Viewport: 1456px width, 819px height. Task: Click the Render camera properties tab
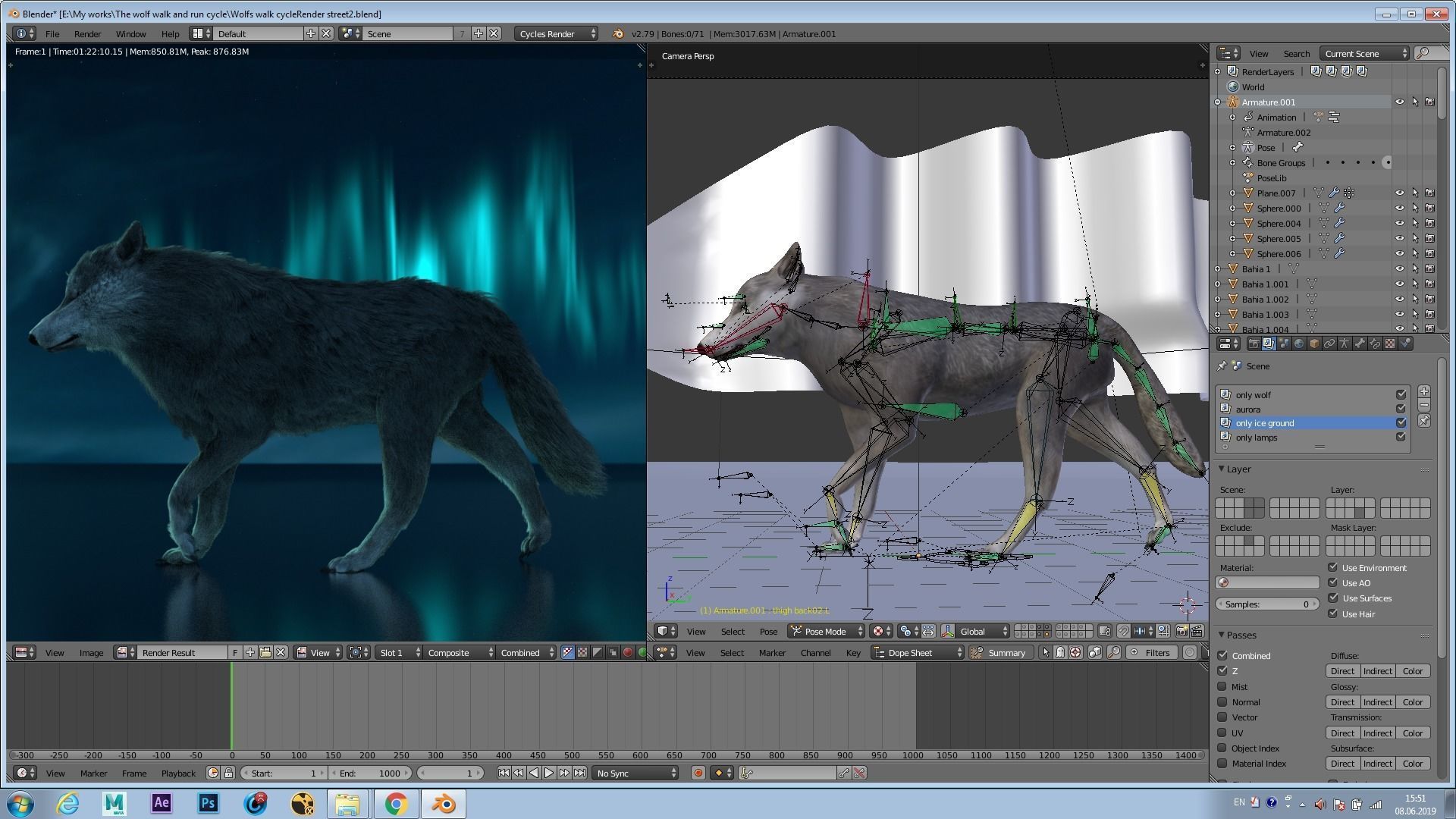coord(1254,344)
